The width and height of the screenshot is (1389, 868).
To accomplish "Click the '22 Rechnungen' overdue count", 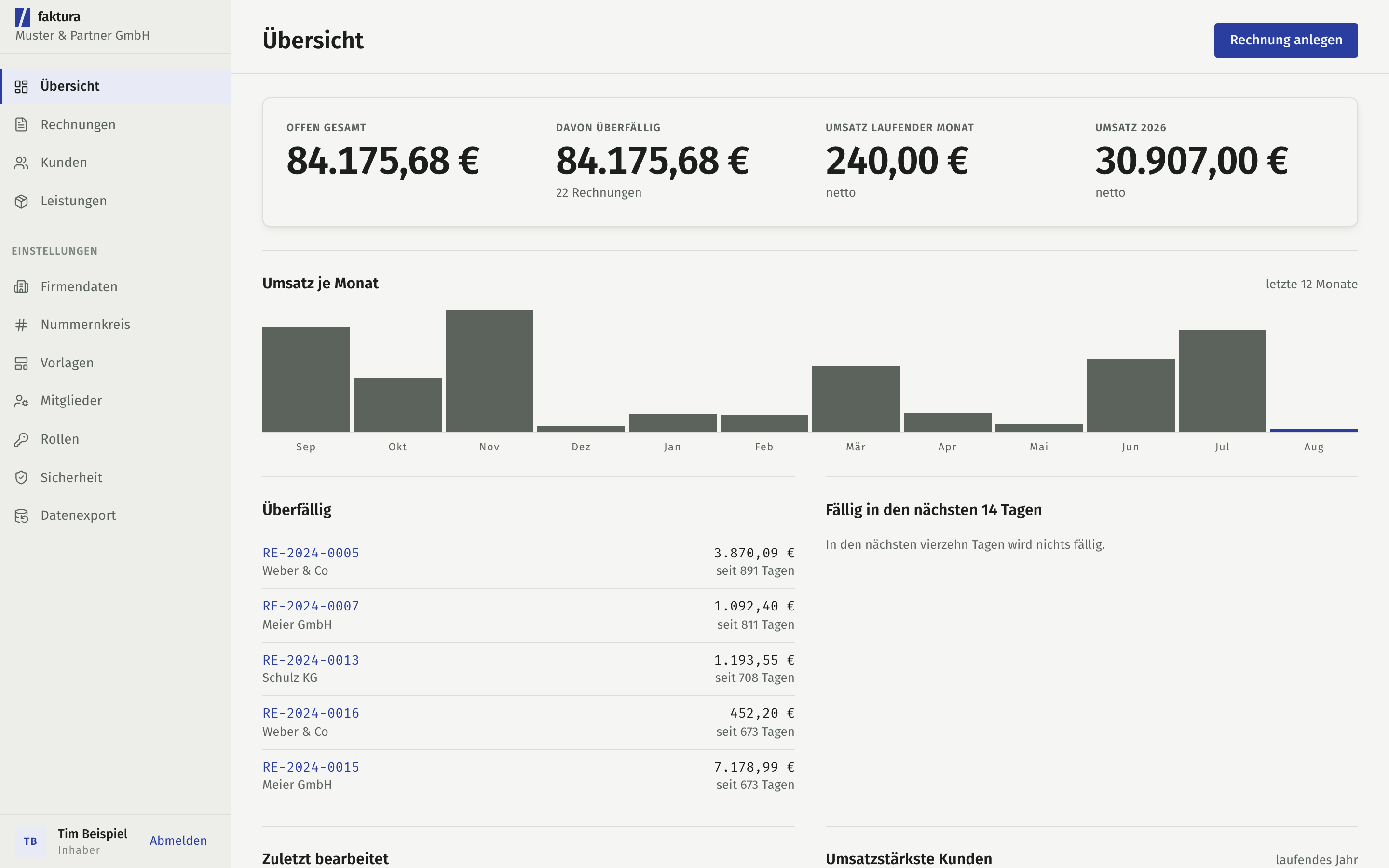I will 599,193.
